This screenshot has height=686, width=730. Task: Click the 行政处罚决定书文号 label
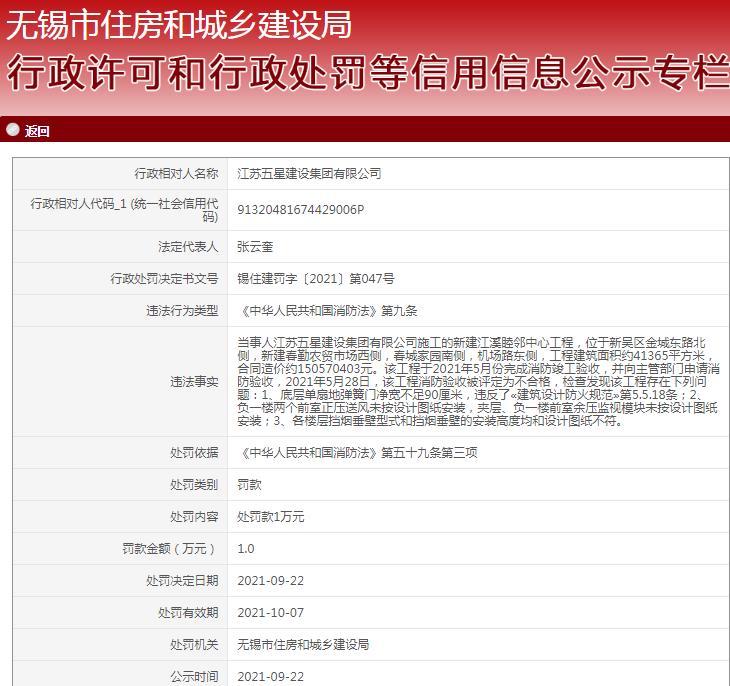click(164, 279)
